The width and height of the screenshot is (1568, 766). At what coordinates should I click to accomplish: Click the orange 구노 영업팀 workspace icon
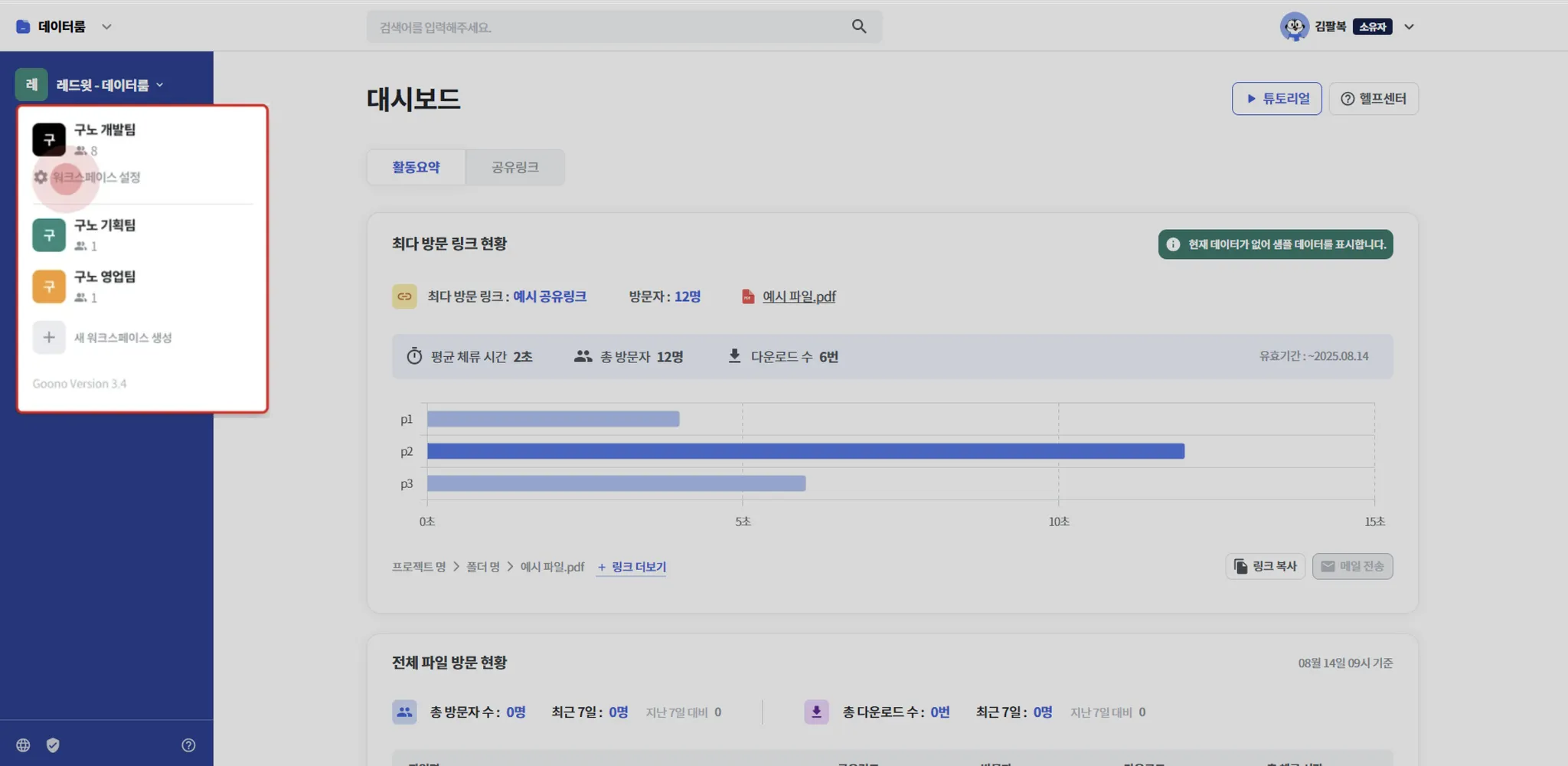pyautogui.click(x=49, y=286)
